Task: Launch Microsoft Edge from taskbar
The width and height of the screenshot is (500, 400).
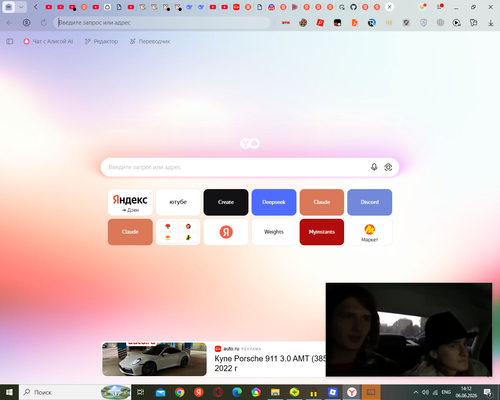Action: (237, 392)
